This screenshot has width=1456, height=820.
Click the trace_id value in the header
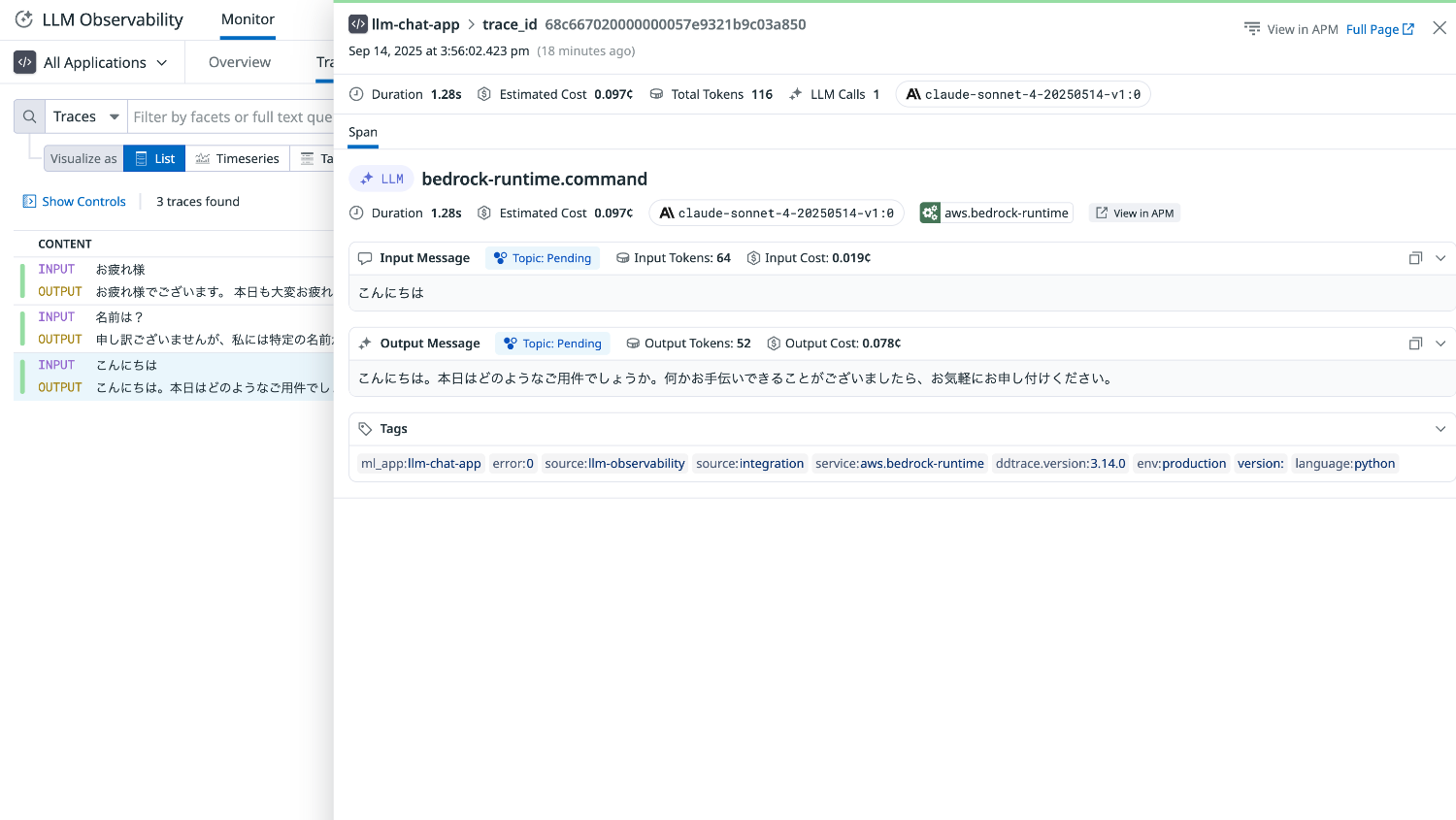tap(676, 24)
